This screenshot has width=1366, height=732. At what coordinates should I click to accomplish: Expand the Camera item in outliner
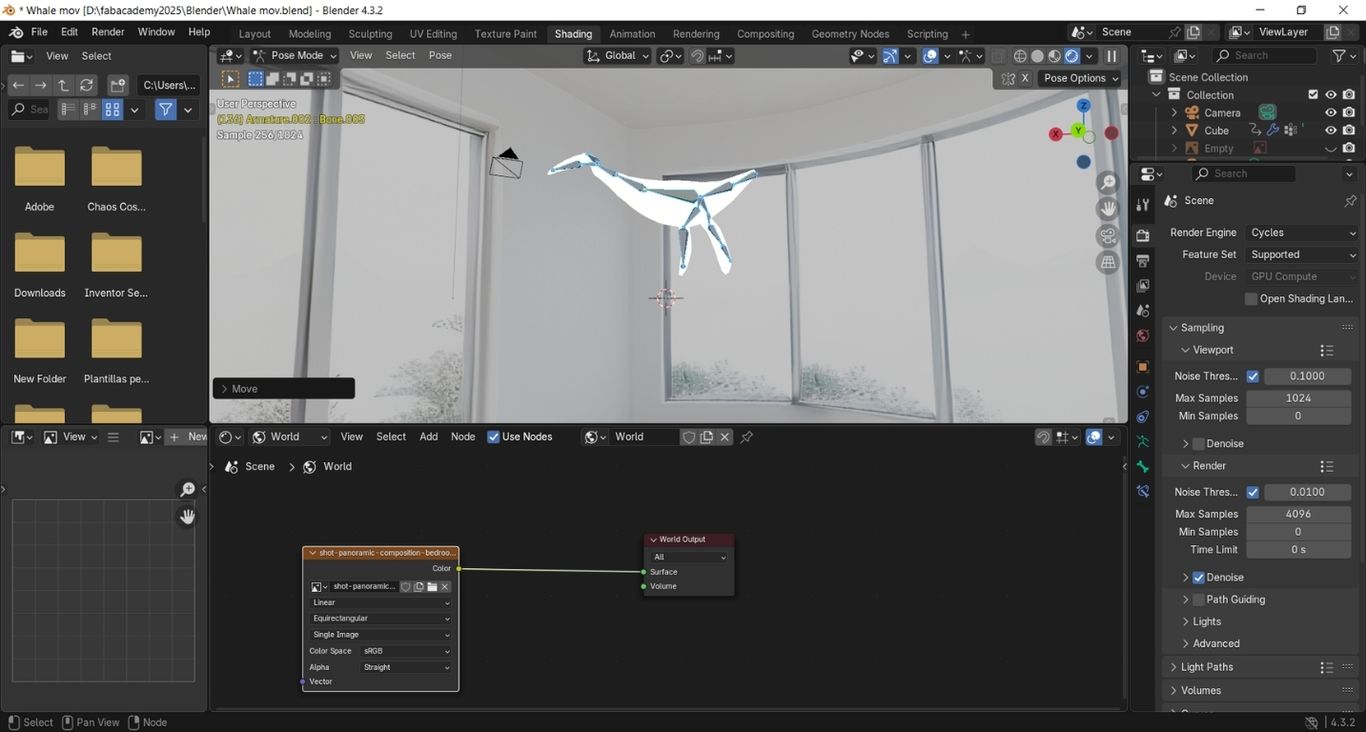coord(1174,113)
